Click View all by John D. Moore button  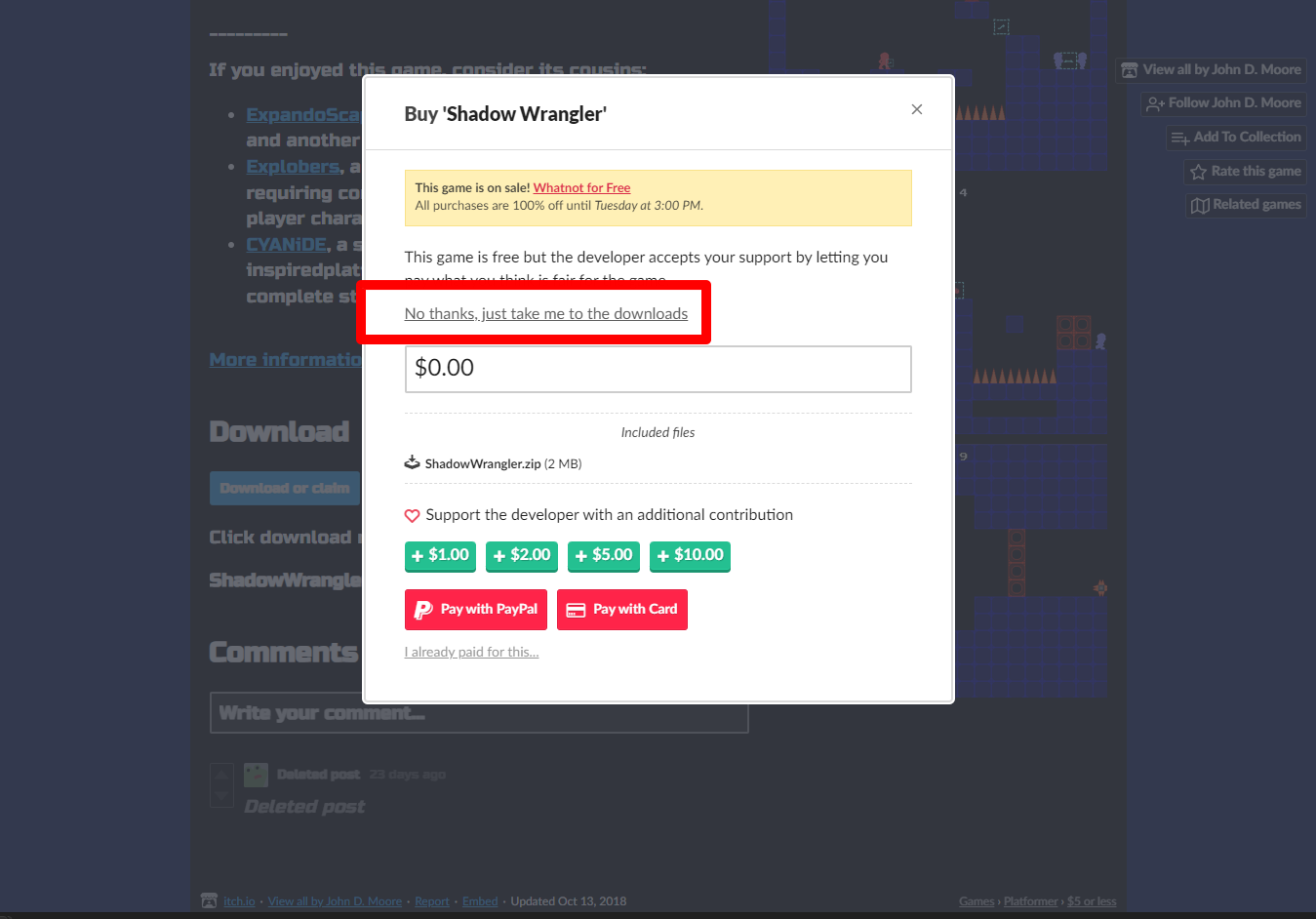point(1211,69)
